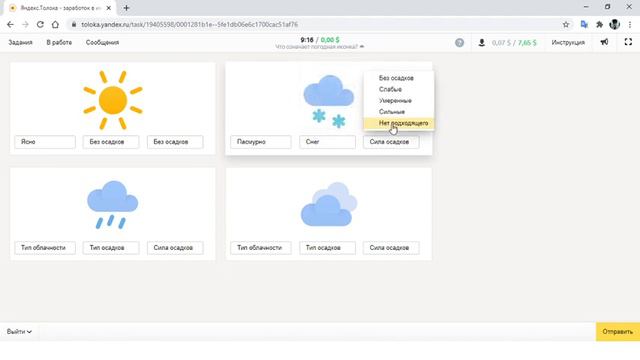The image size is (640, 360).
Task: Select the snow cloud weather icon
Action: tap(329, 101)
